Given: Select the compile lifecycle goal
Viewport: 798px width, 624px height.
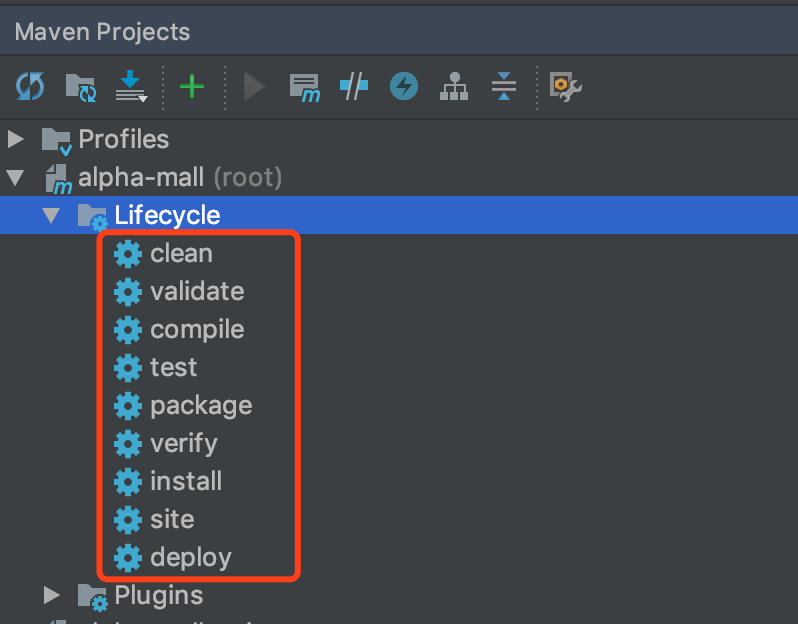Looking at the screenshot, I should [x=196, y=330].
